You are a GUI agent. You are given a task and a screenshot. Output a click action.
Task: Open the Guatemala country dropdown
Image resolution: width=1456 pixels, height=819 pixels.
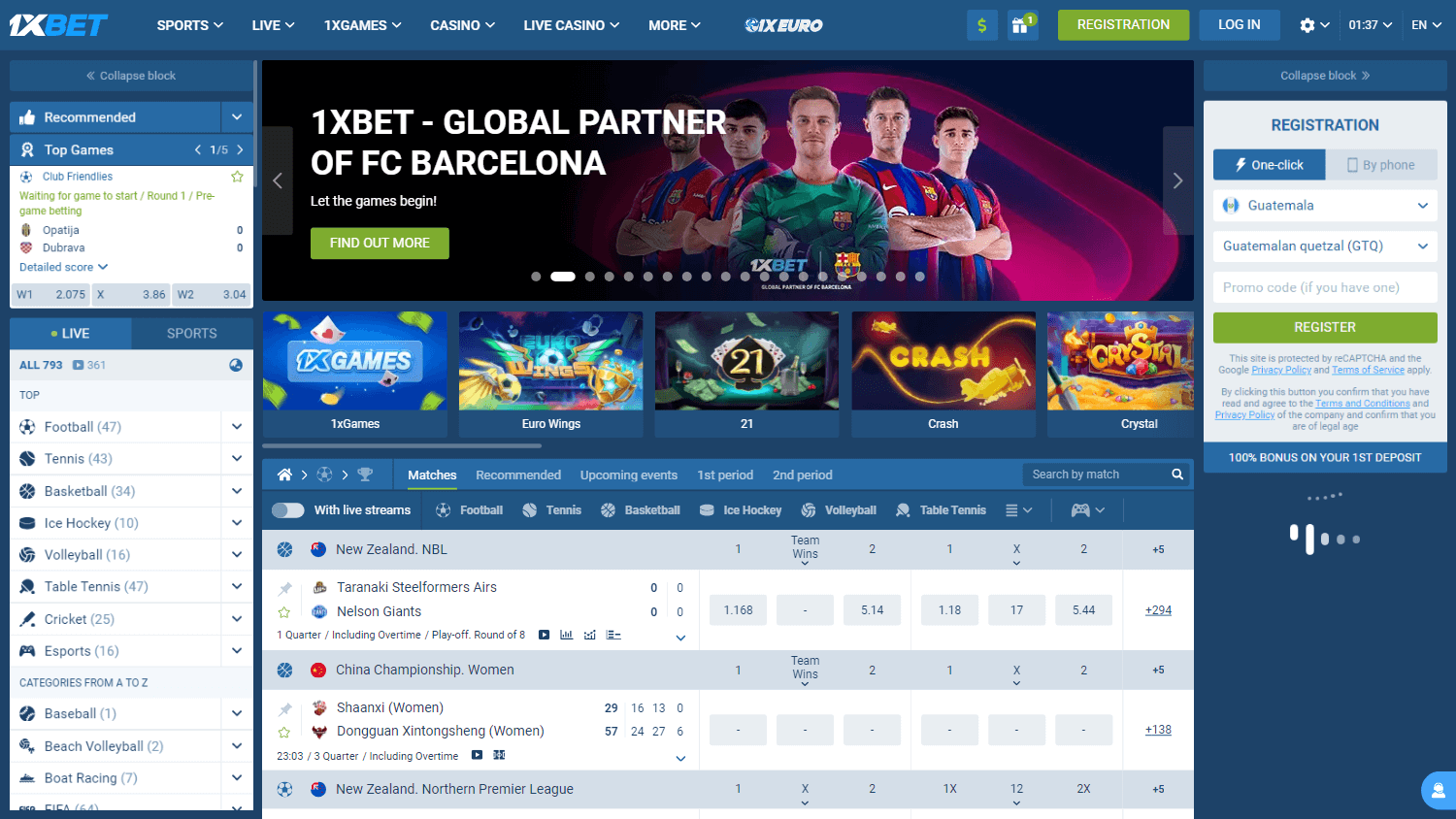(x=1325, y=206)
